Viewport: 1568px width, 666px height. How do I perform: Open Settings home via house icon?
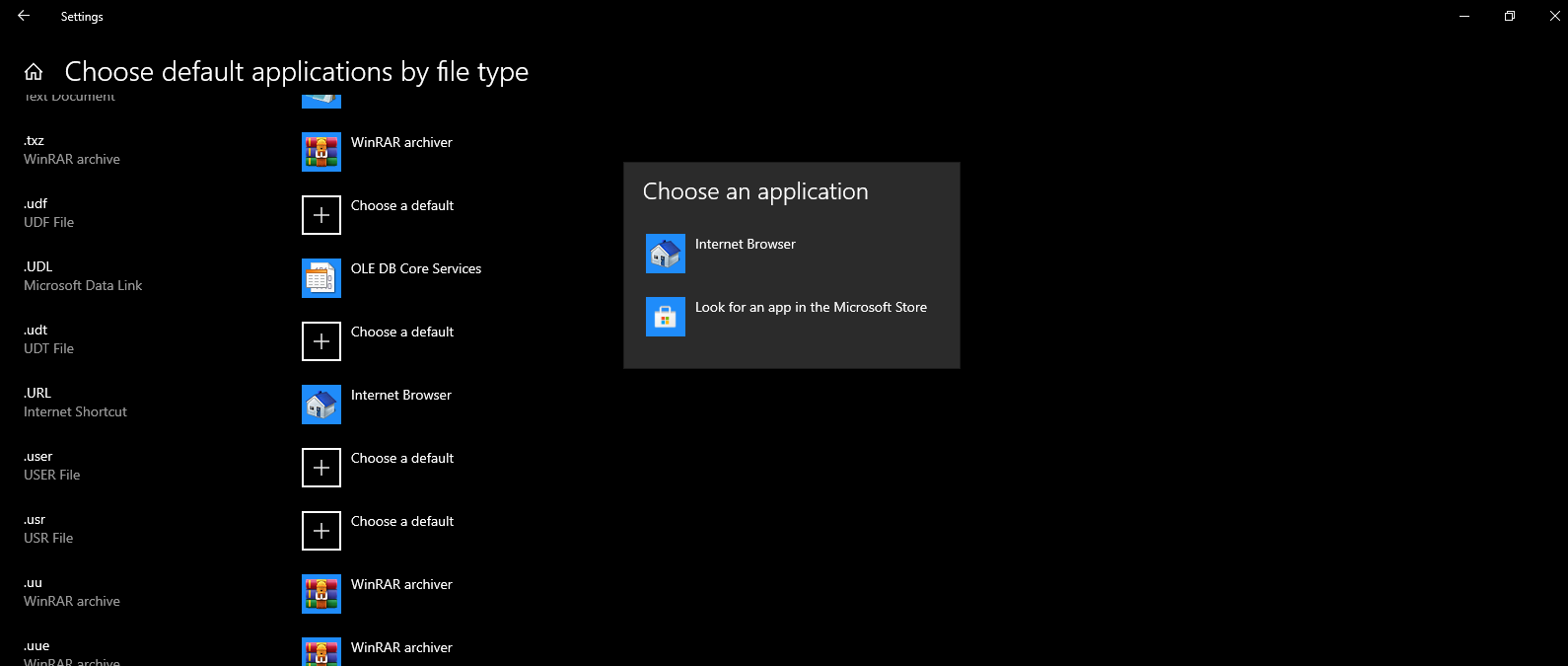[34, 72]
